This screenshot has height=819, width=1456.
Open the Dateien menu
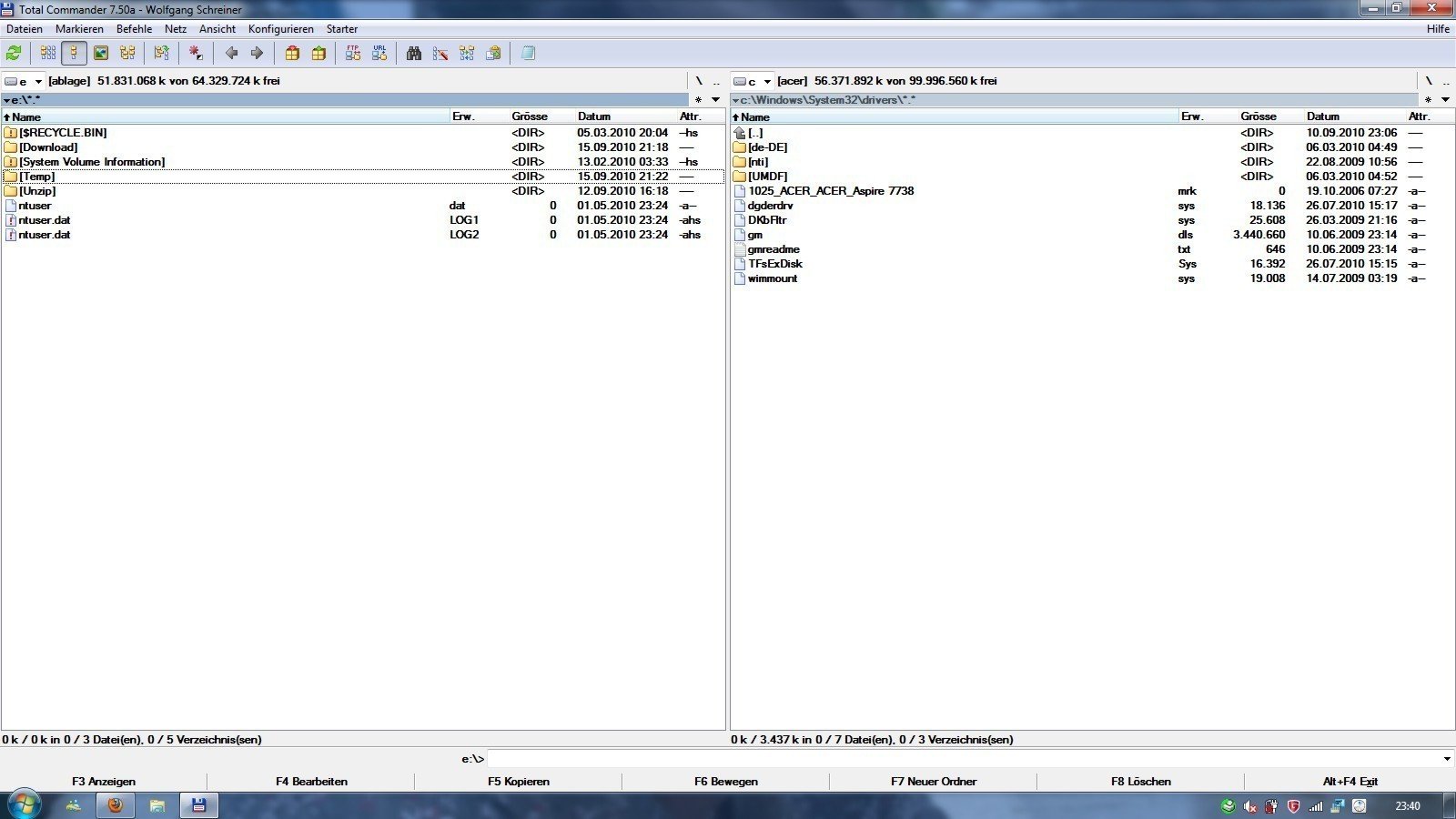coord(25,29)
